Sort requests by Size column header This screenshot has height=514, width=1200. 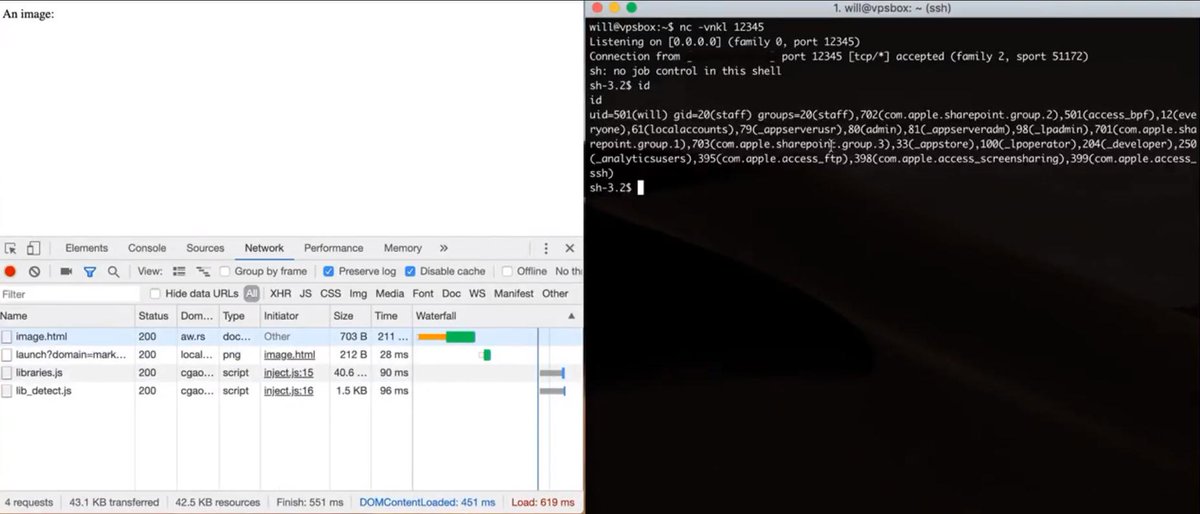click(x=349, y=316)
